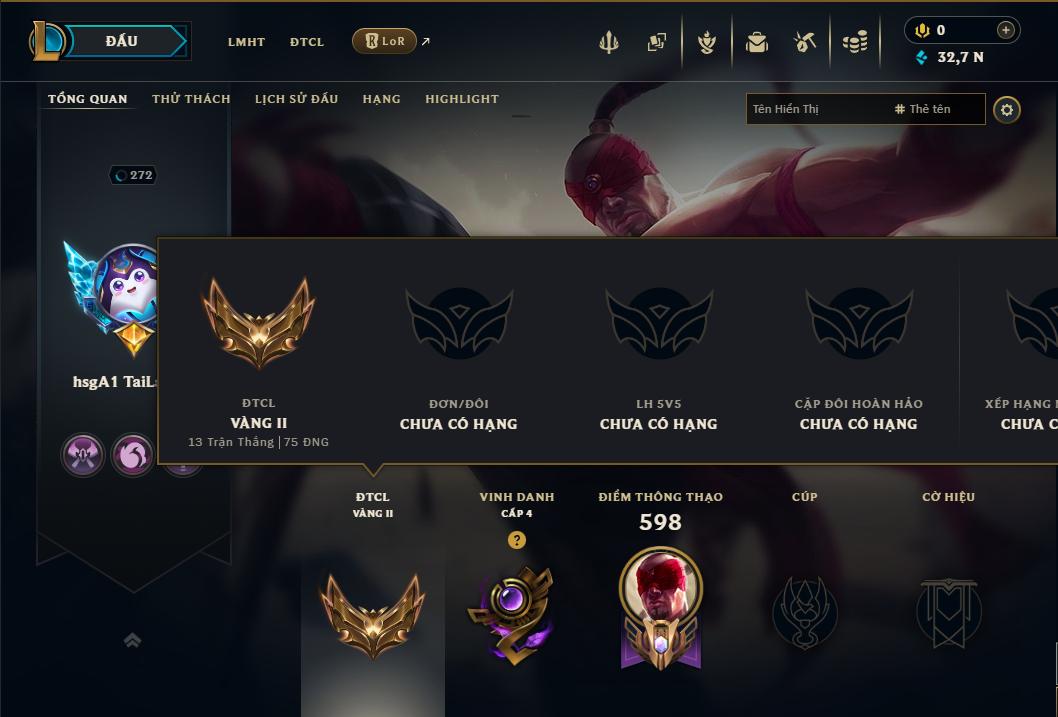This screenshot has width=1058, height=717.
Task: Open profile settings gear icon
Action: point(1007,109)
